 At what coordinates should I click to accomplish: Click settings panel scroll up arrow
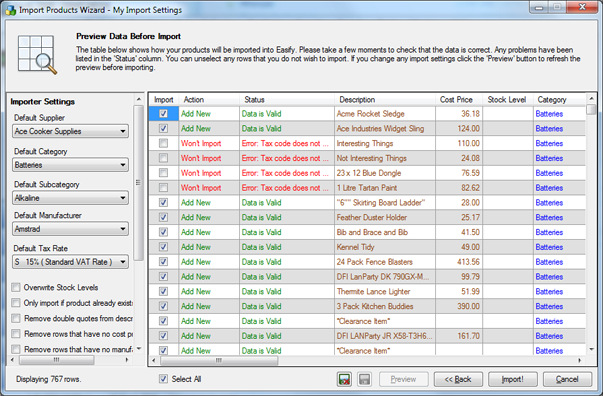coord(139,100)
